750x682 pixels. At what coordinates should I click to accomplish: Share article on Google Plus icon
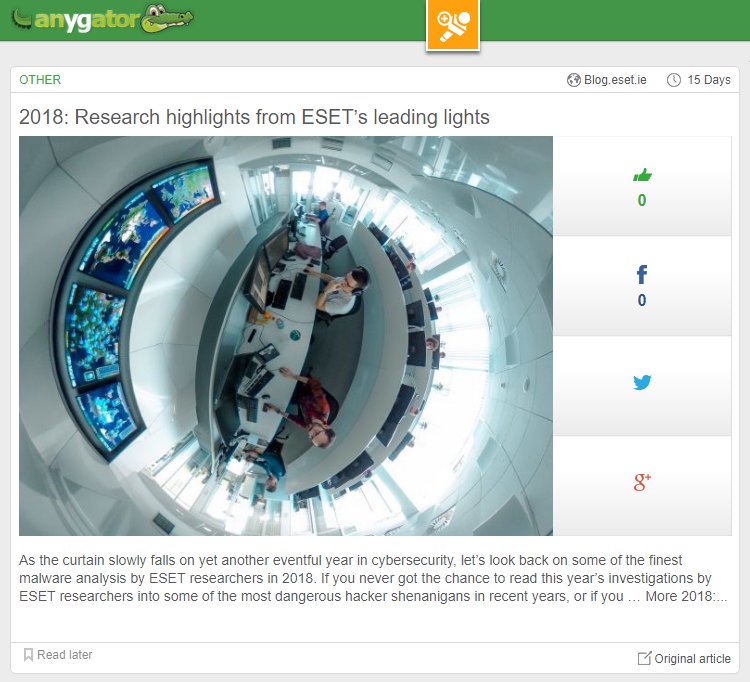point(642,482)
